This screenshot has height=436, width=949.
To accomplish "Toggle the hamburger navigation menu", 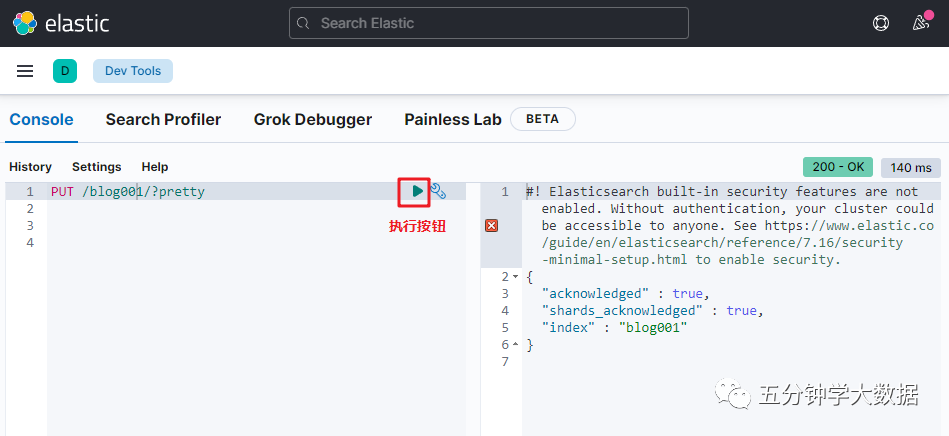I will 25,70.
